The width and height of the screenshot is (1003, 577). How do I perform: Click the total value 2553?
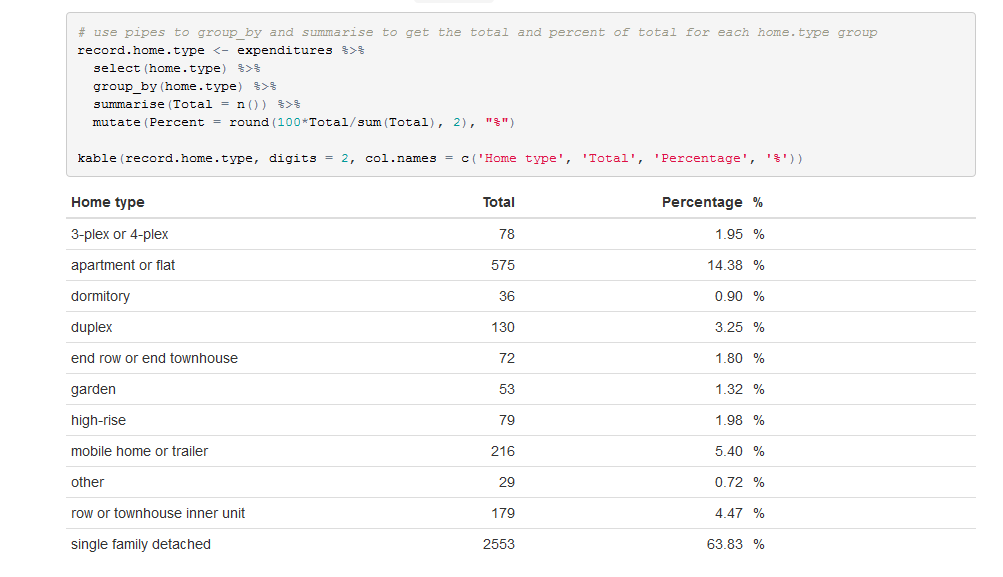tap(498, 544)
